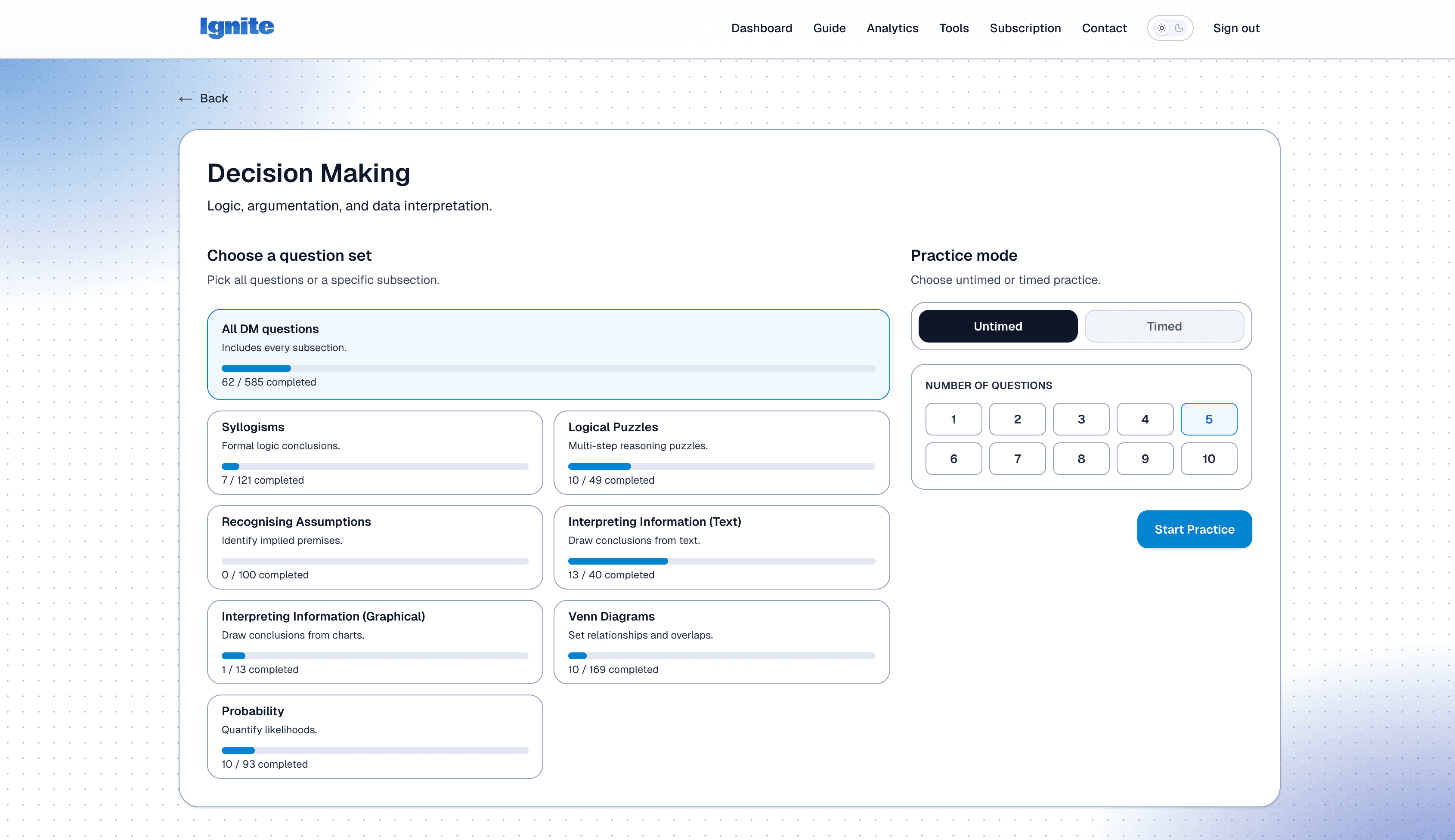
Task: Open the Guide page
Action: coord(829,28)
